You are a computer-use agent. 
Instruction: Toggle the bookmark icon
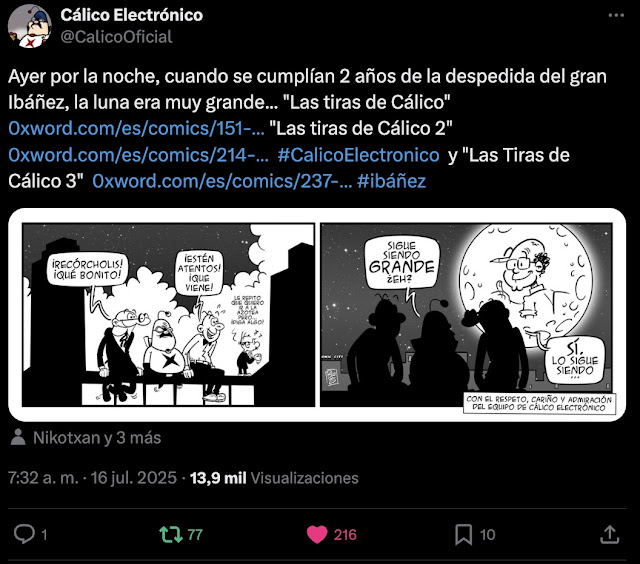(463, 535)
